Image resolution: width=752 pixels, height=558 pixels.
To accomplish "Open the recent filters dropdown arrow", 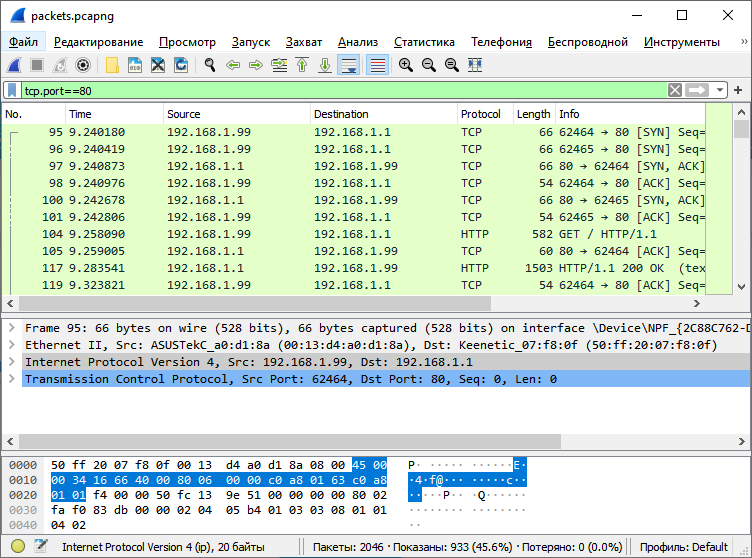I will point(720,90).
